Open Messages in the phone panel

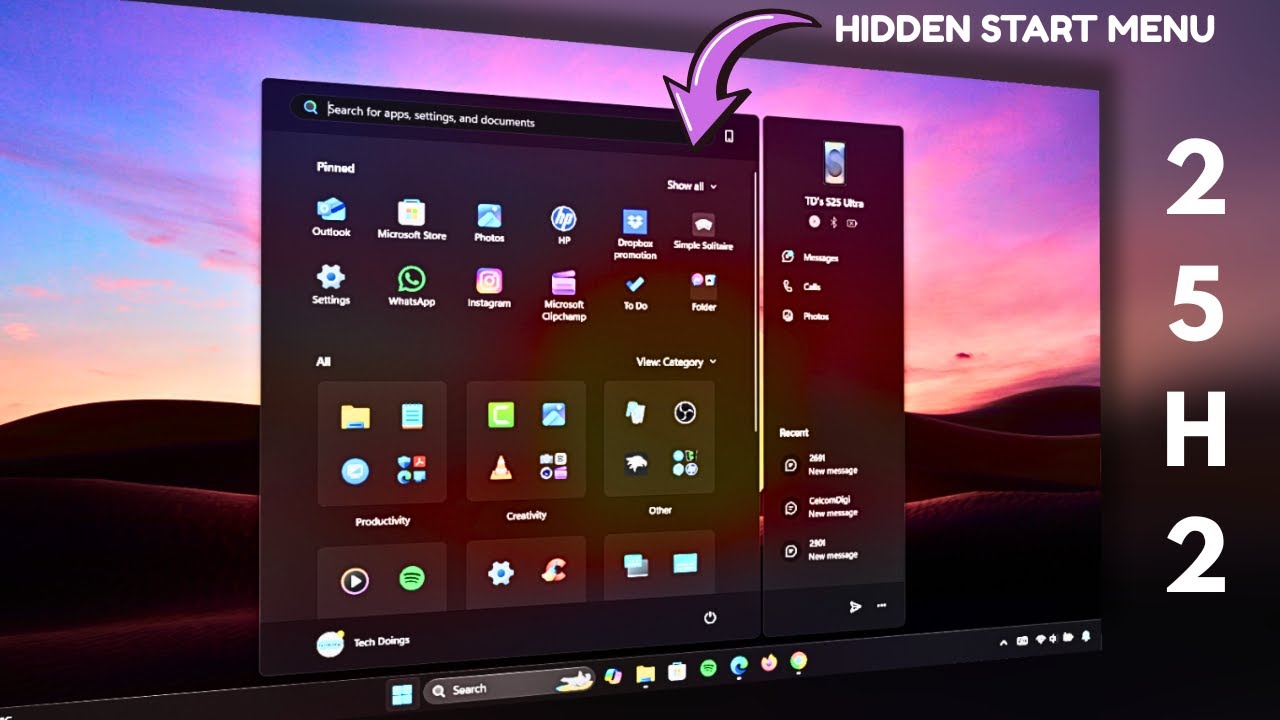click(x=810, y=257)
